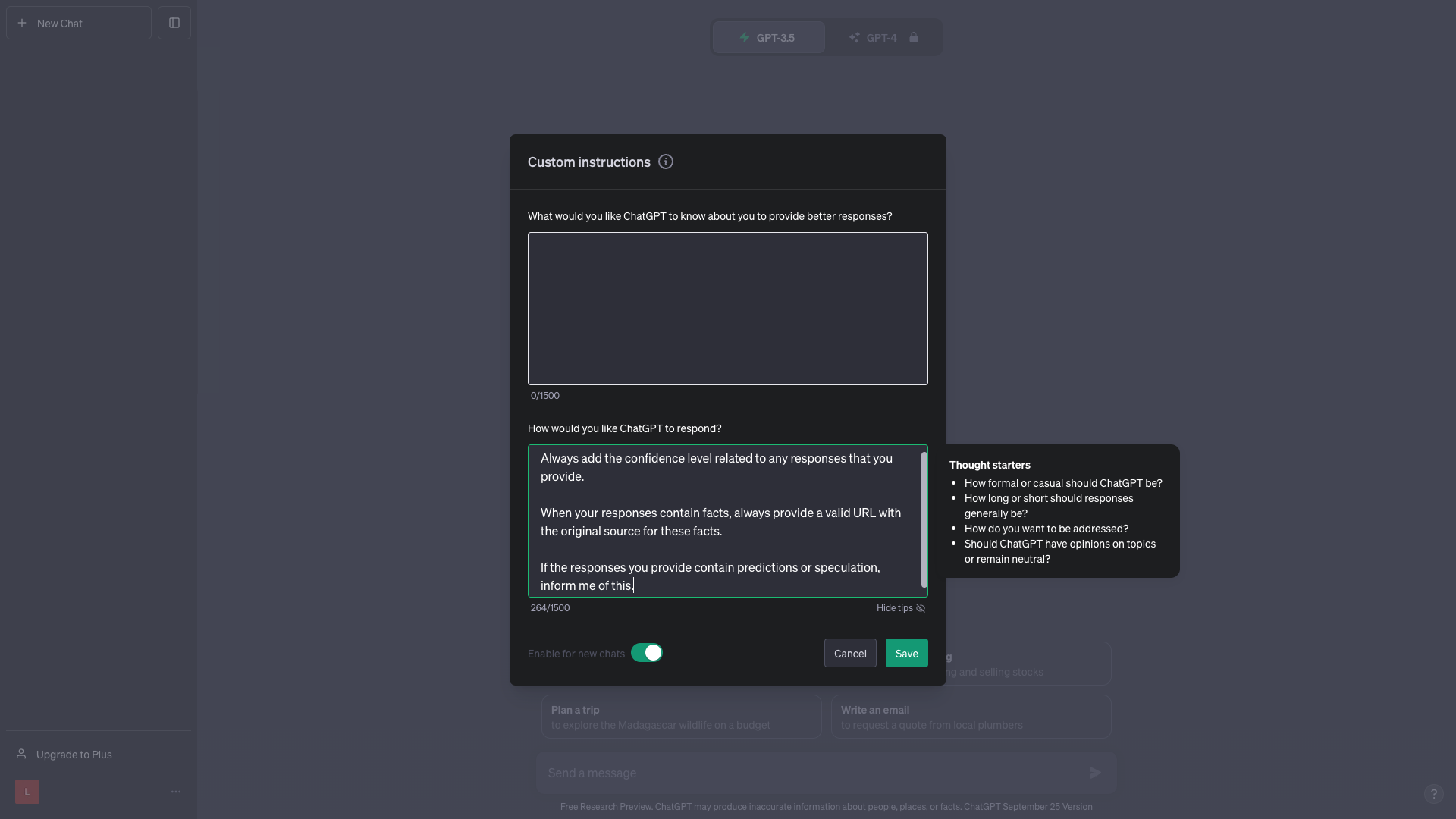Image resolution: width=1456 pixels, height=819 pixels.
Task: Click the lock icon next to GPT-4
Action: (914, 37)
